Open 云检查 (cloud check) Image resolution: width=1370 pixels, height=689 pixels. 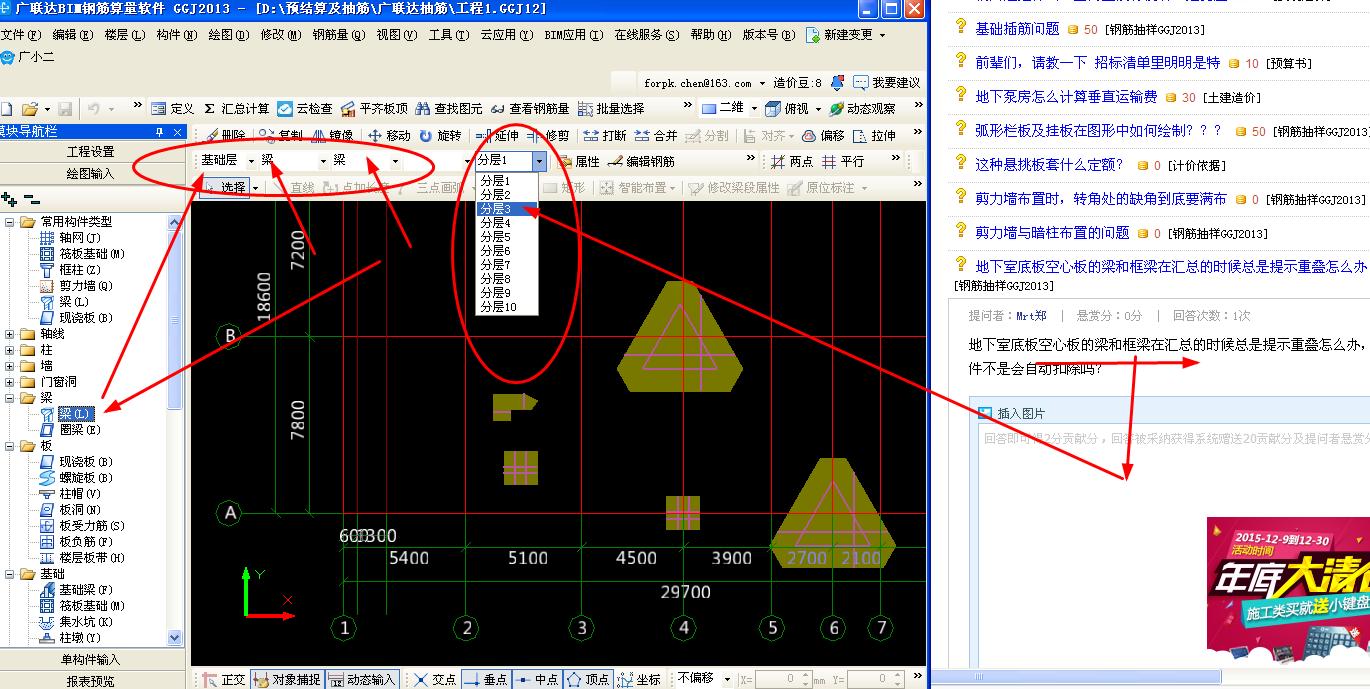pyautogui.click(x=305, y=108)
